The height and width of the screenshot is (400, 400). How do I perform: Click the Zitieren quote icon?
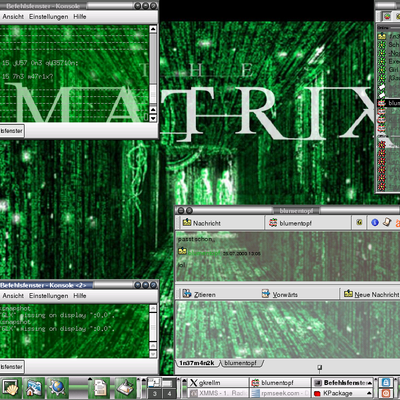(187, 294)
